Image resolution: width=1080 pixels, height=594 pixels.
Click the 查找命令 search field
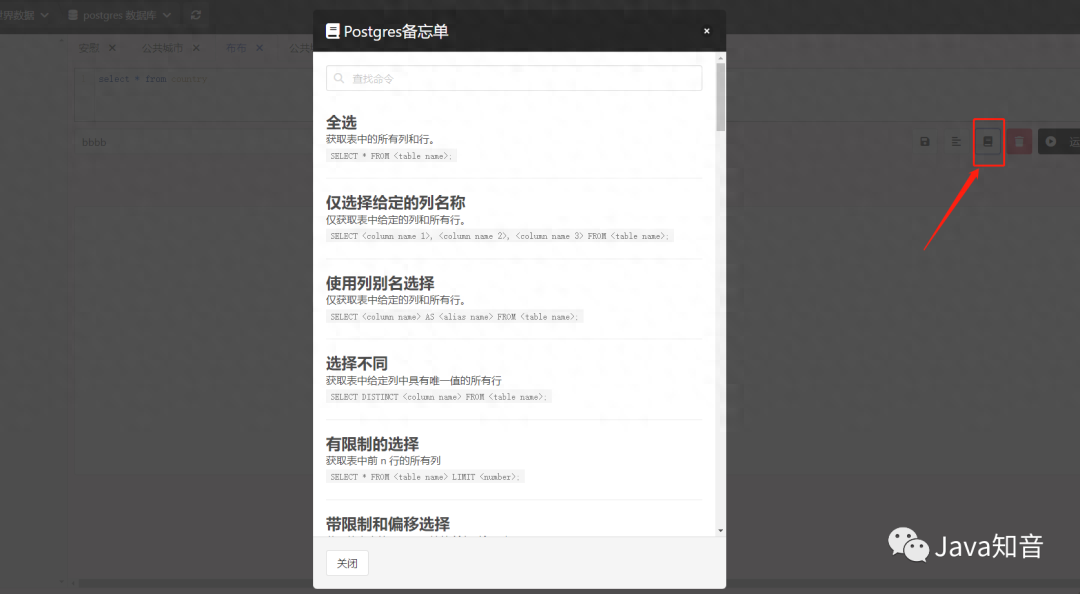pos(514,78)
